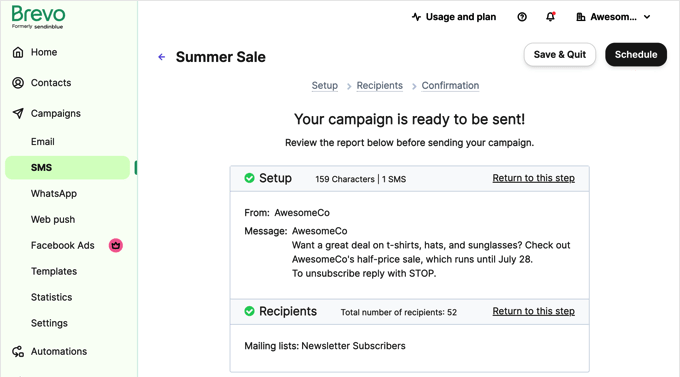Screen dimensions: 680x377
Task: Click the green check next to Setup
Action: coord(249,178)
